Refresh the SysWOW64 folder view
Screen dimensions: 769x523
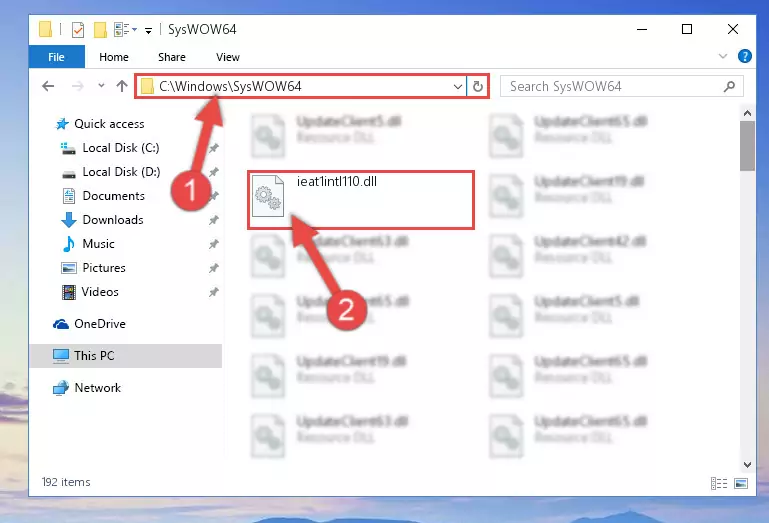tap(478, 87)
